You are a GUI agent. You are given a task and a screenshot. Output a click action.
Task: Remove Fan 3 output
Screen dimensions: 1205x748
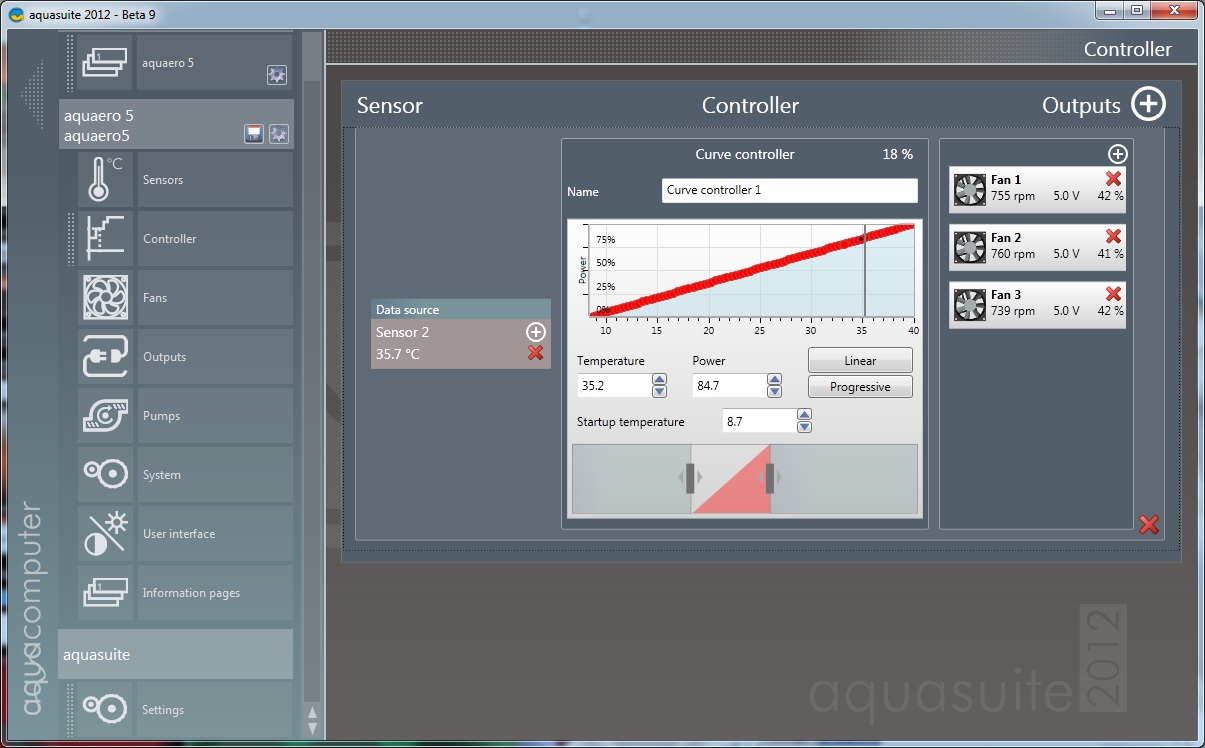point(1113,294)
